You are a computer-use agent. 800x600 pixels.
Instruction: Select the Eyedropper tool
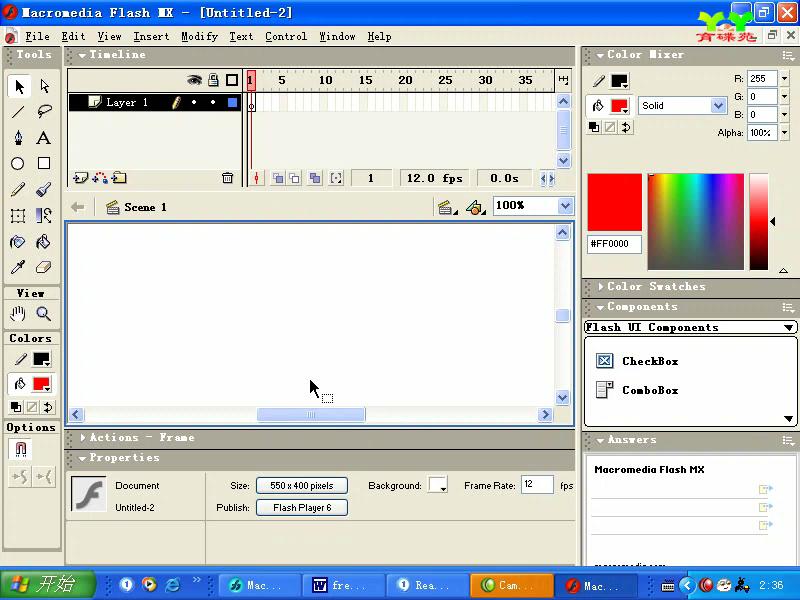click(x=18, y=267)
